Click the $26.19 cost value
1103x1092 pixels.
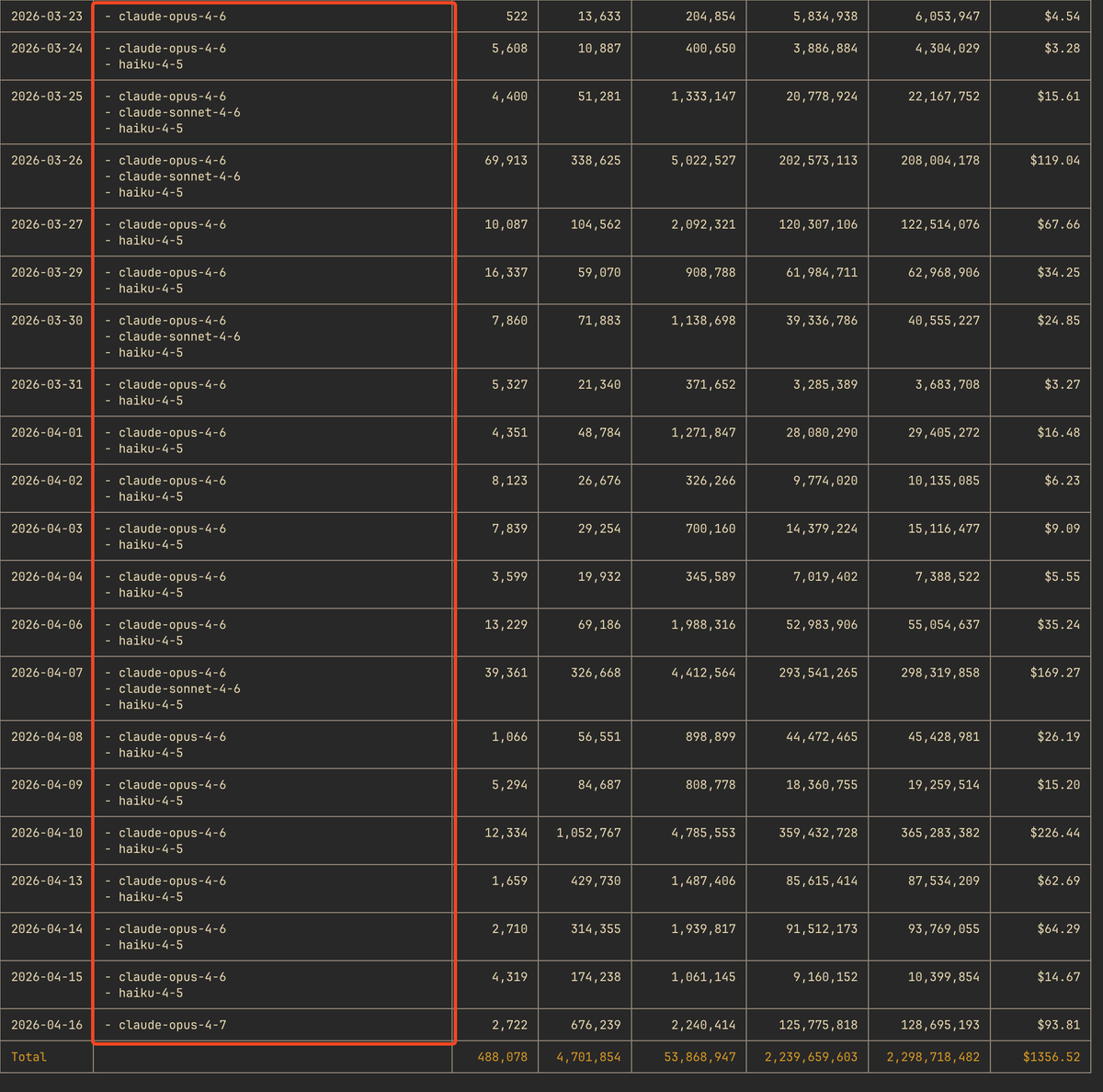pyautogui.click(x=1059, y=737)
